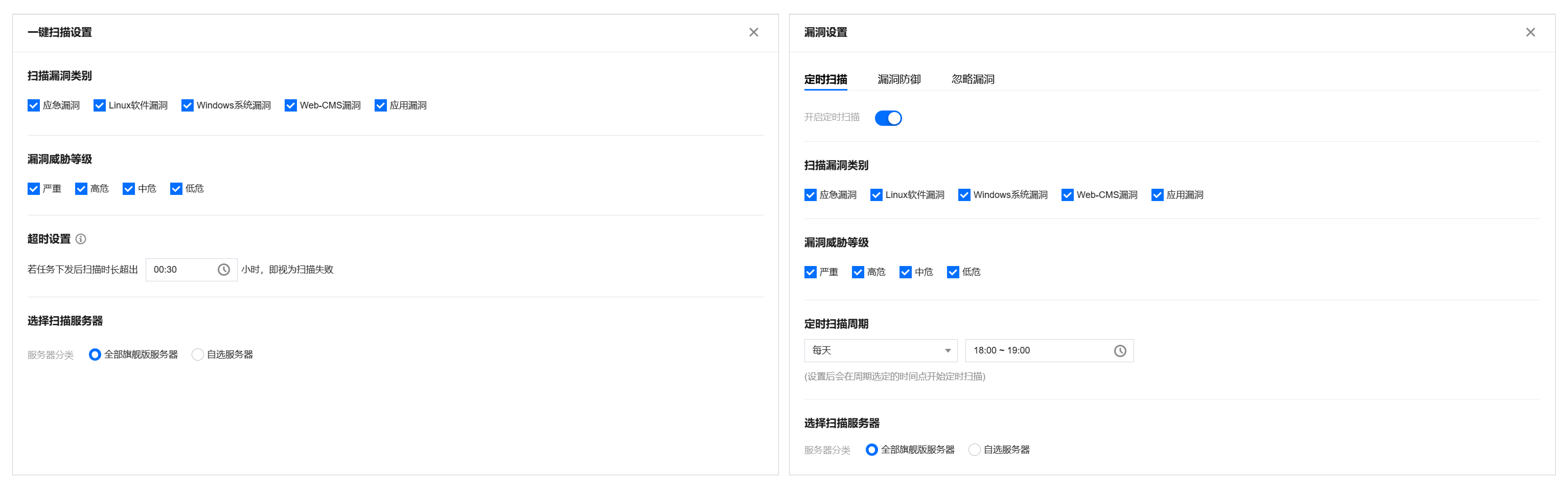
Task: Uncheck 应急漏洞 in 漏洞设置 dialog
Action: (x=810, y=195)
